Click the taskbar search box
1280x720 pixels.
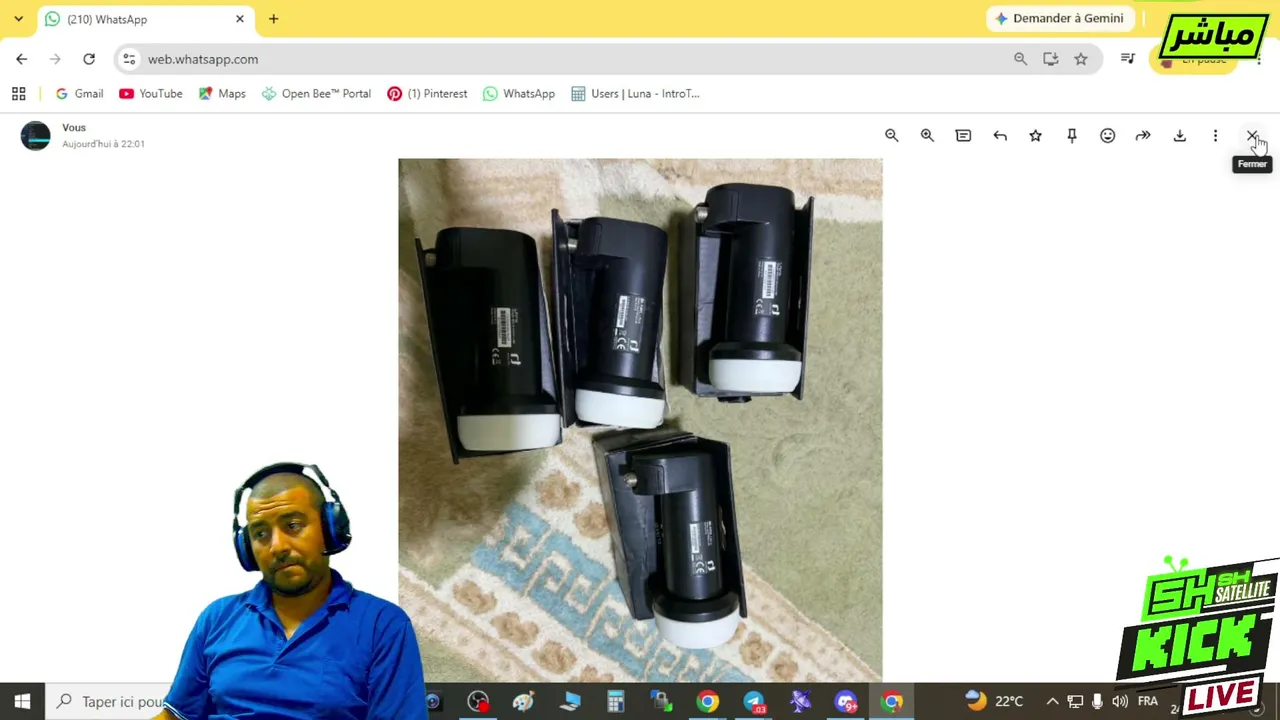point(110,701)
